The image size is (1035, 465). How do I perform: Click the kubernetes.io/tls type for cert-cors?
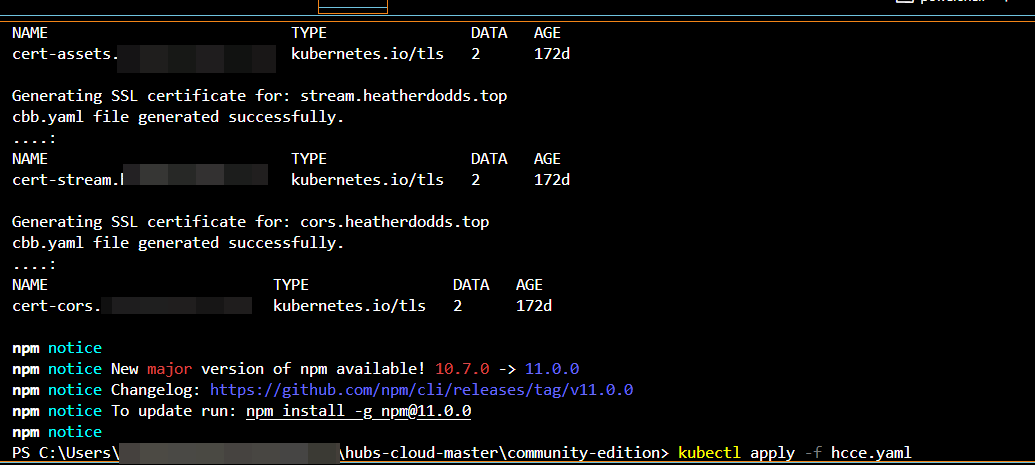pos(349,305)
